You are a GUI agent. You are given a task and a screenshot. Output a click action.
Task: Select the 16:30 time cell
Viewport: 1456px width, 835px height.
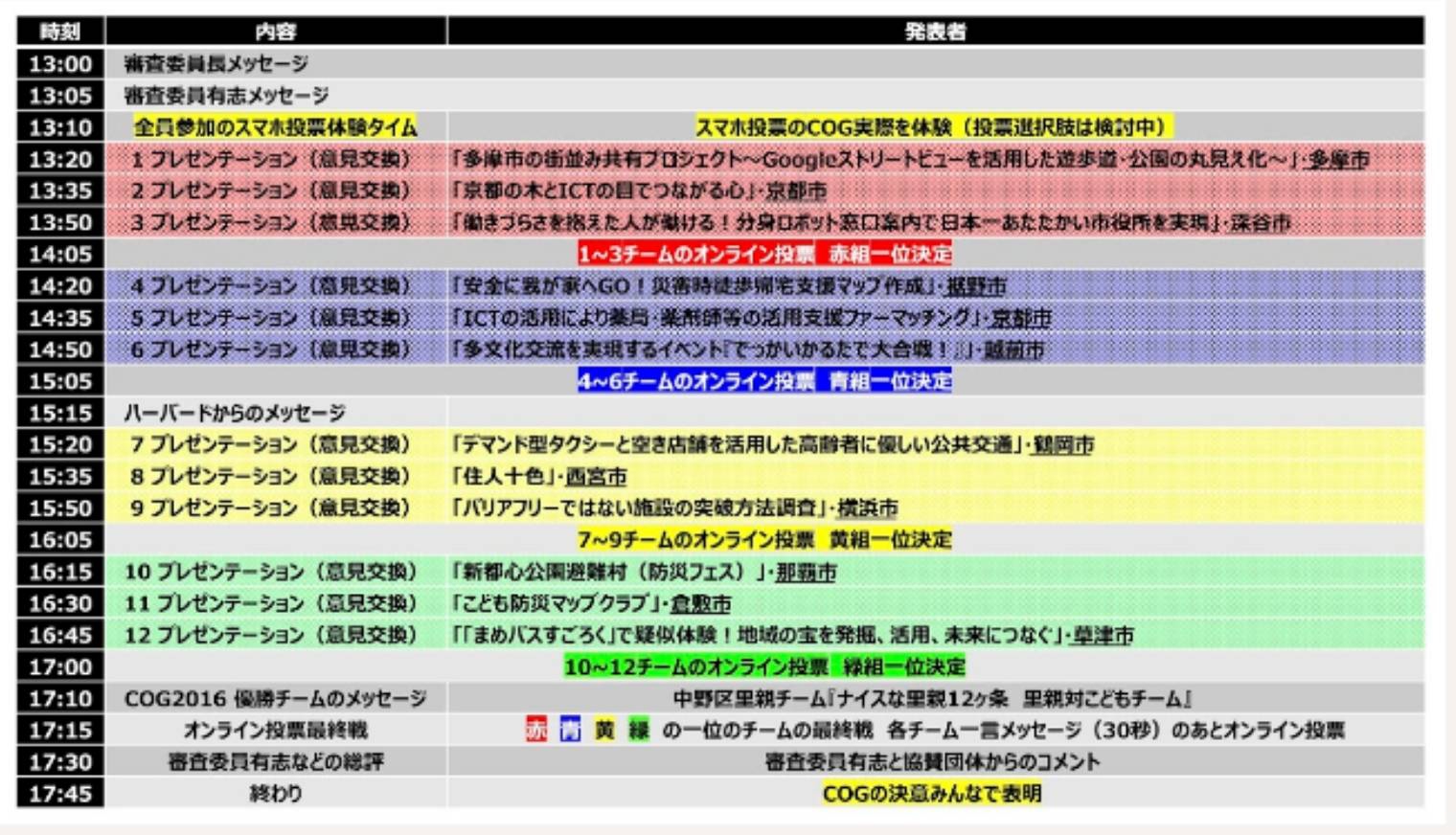click(x=60, y=603)
